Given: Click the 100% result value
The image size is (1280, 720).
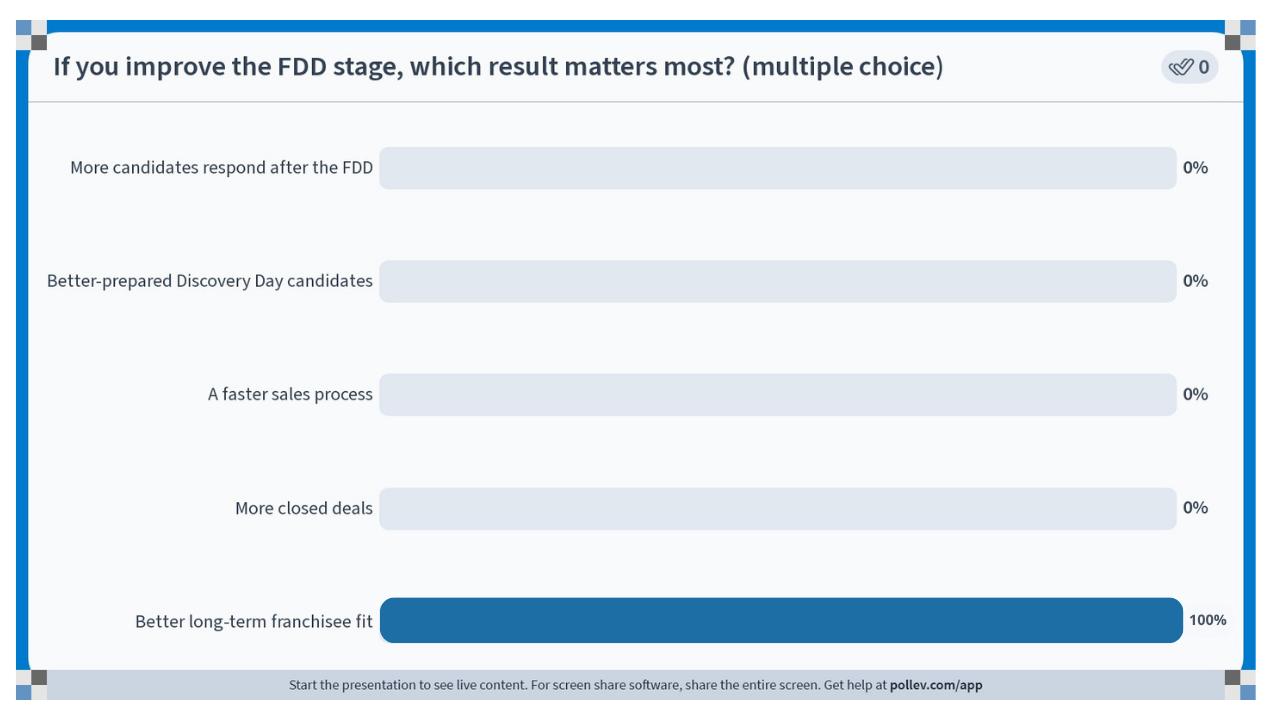Looking at the screenshot, I should (1208, 620).
